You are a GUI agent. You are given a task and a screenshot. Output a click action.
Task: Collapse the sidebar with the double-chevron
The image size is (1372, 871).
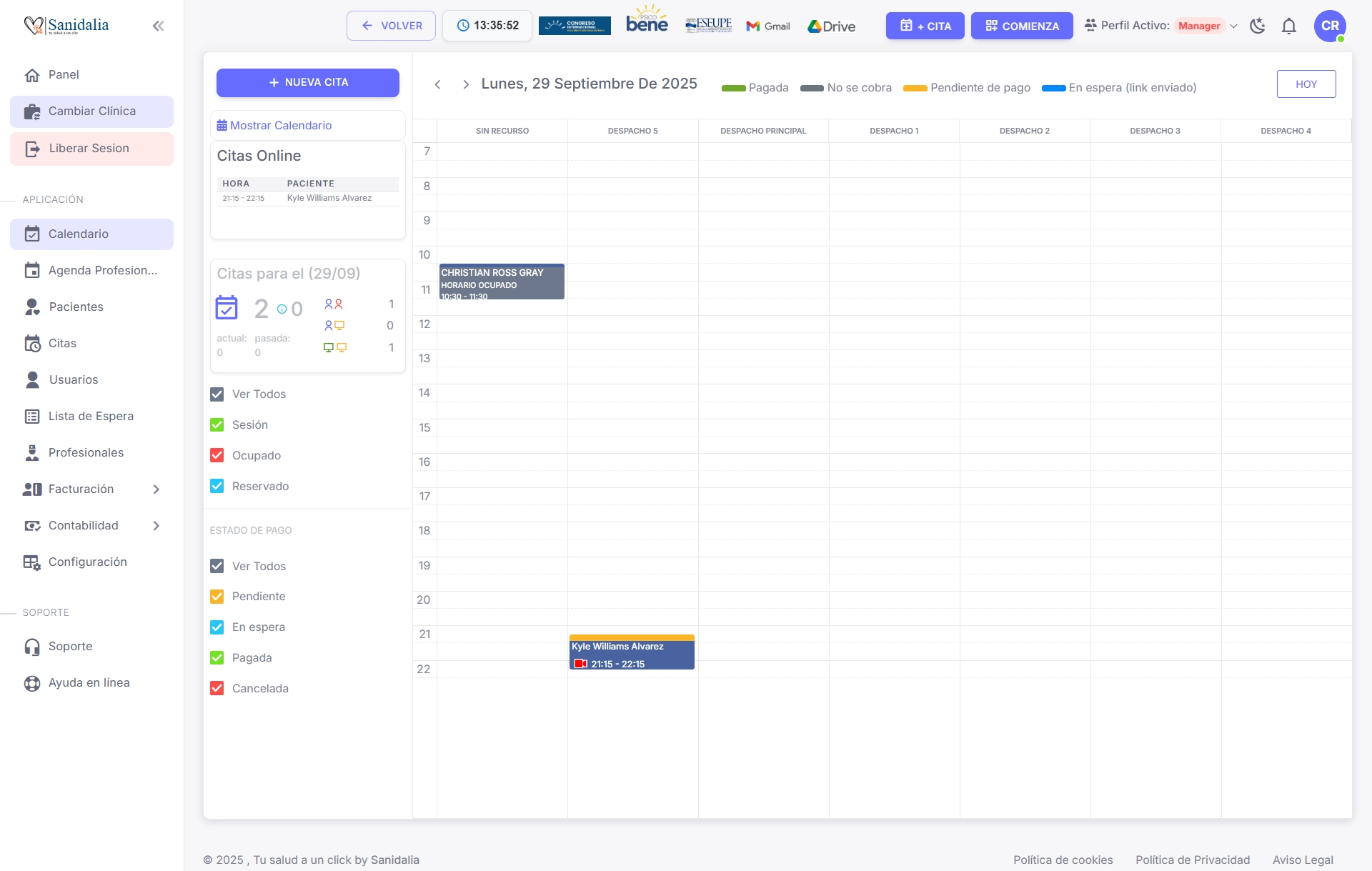[158, 26]
